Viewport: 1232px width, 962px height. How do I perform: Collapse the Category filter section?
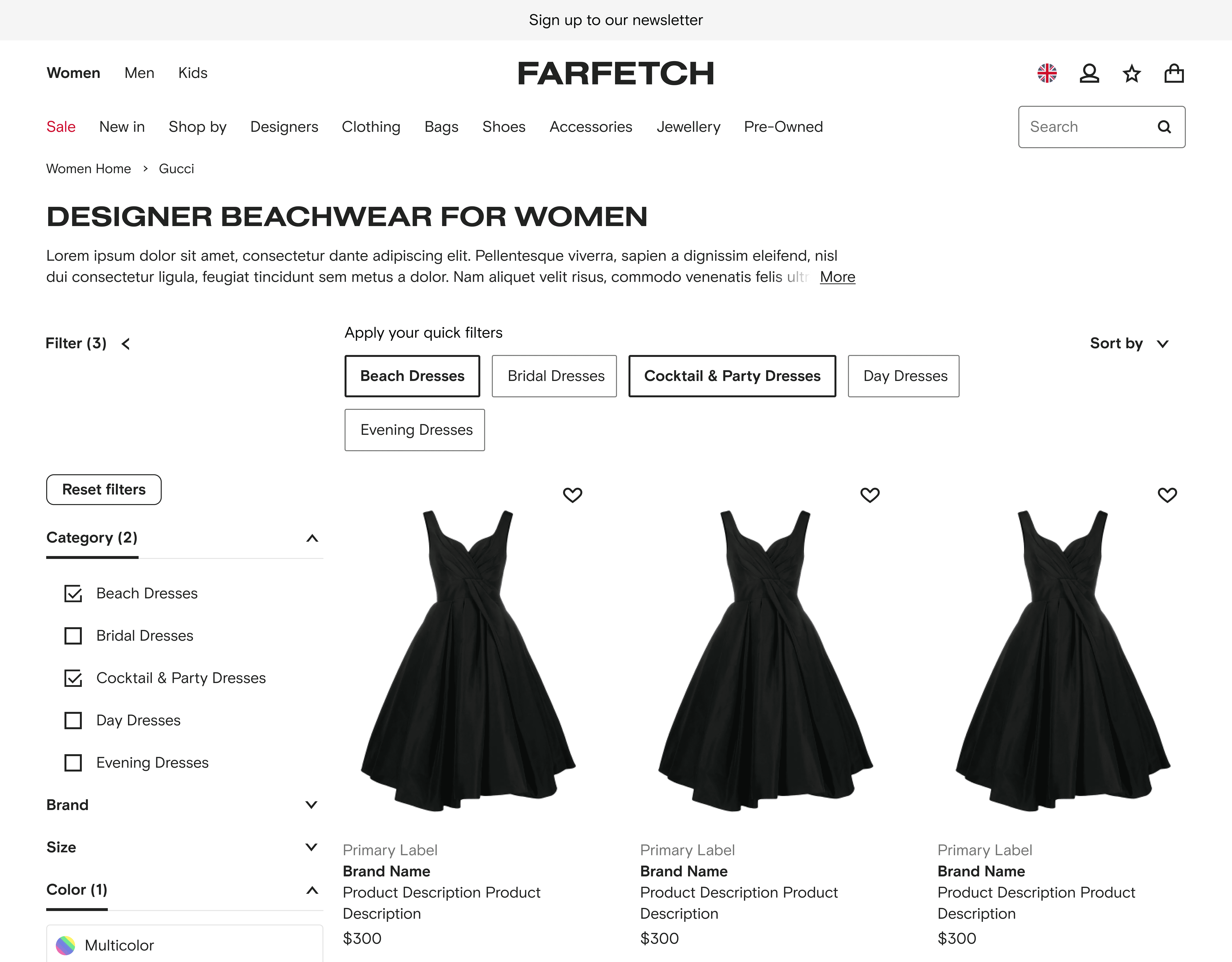[311, 538]
